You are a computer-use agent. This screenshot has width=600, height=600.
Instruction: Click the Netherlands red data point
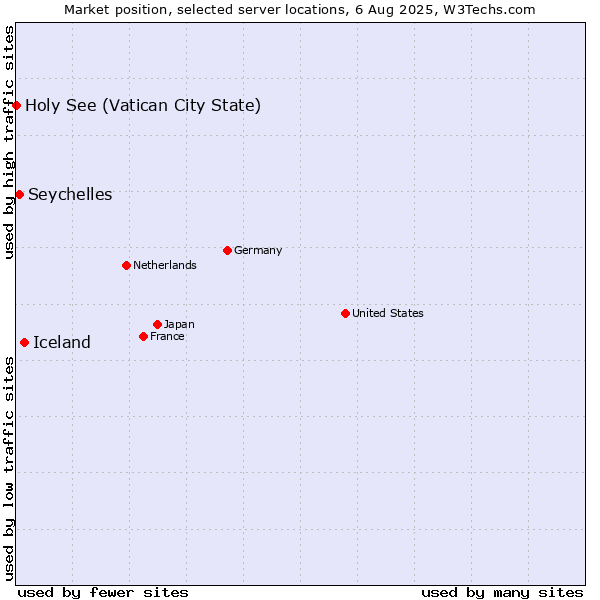(x=127, y=266)
